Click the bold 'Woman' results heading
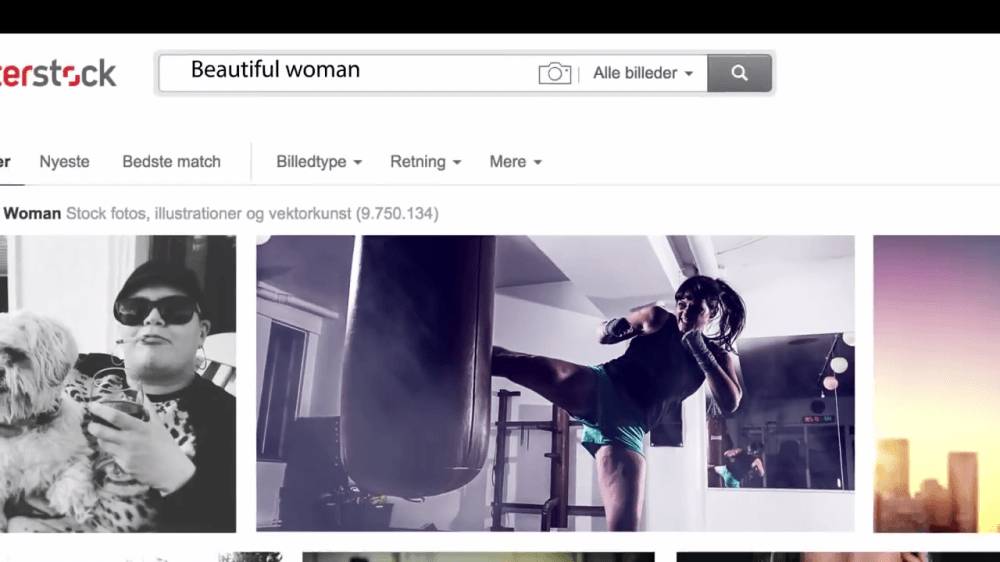 [x=32, y=214]
